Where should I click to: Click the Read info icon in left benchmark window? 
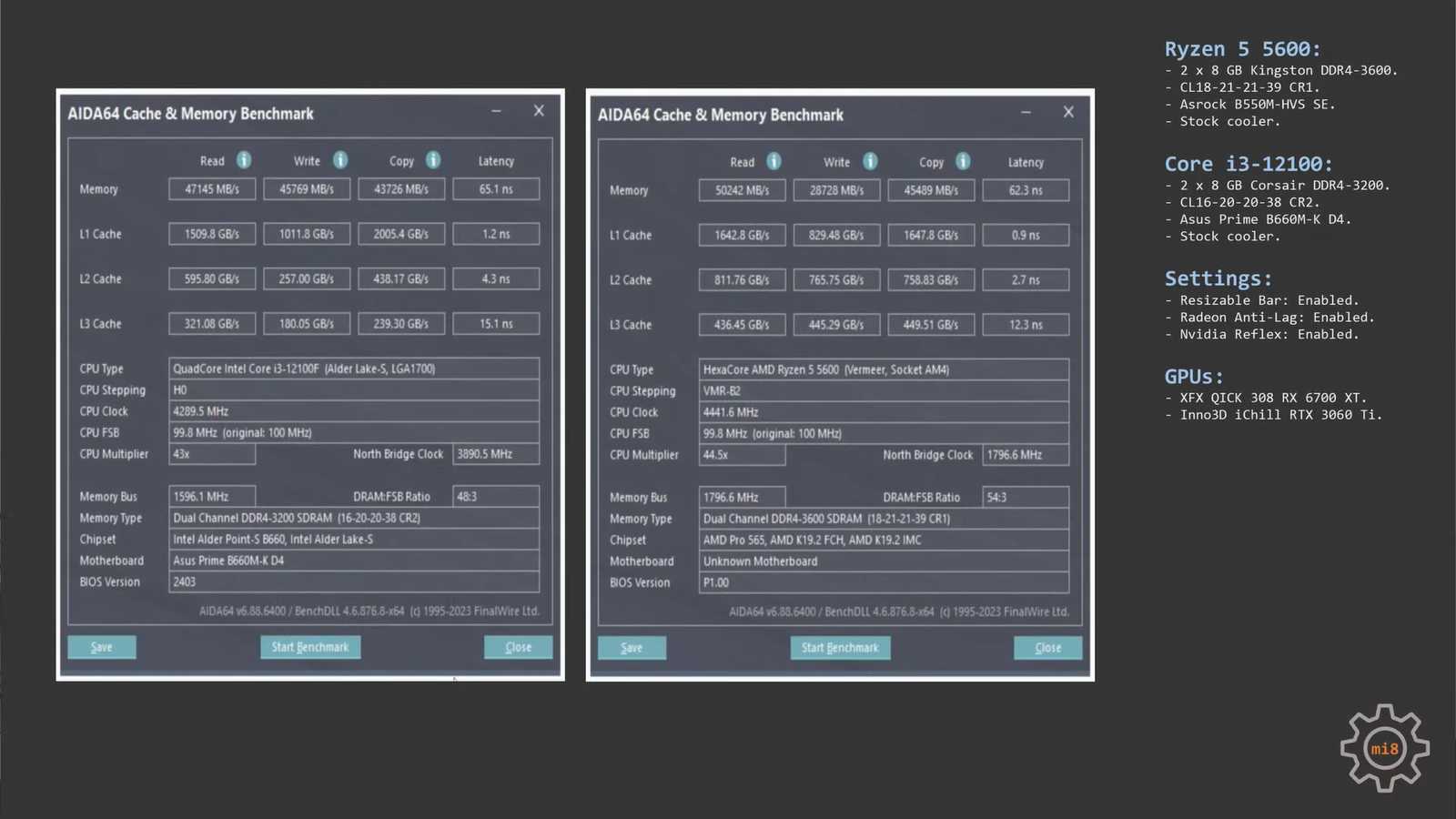click(244, 160)
